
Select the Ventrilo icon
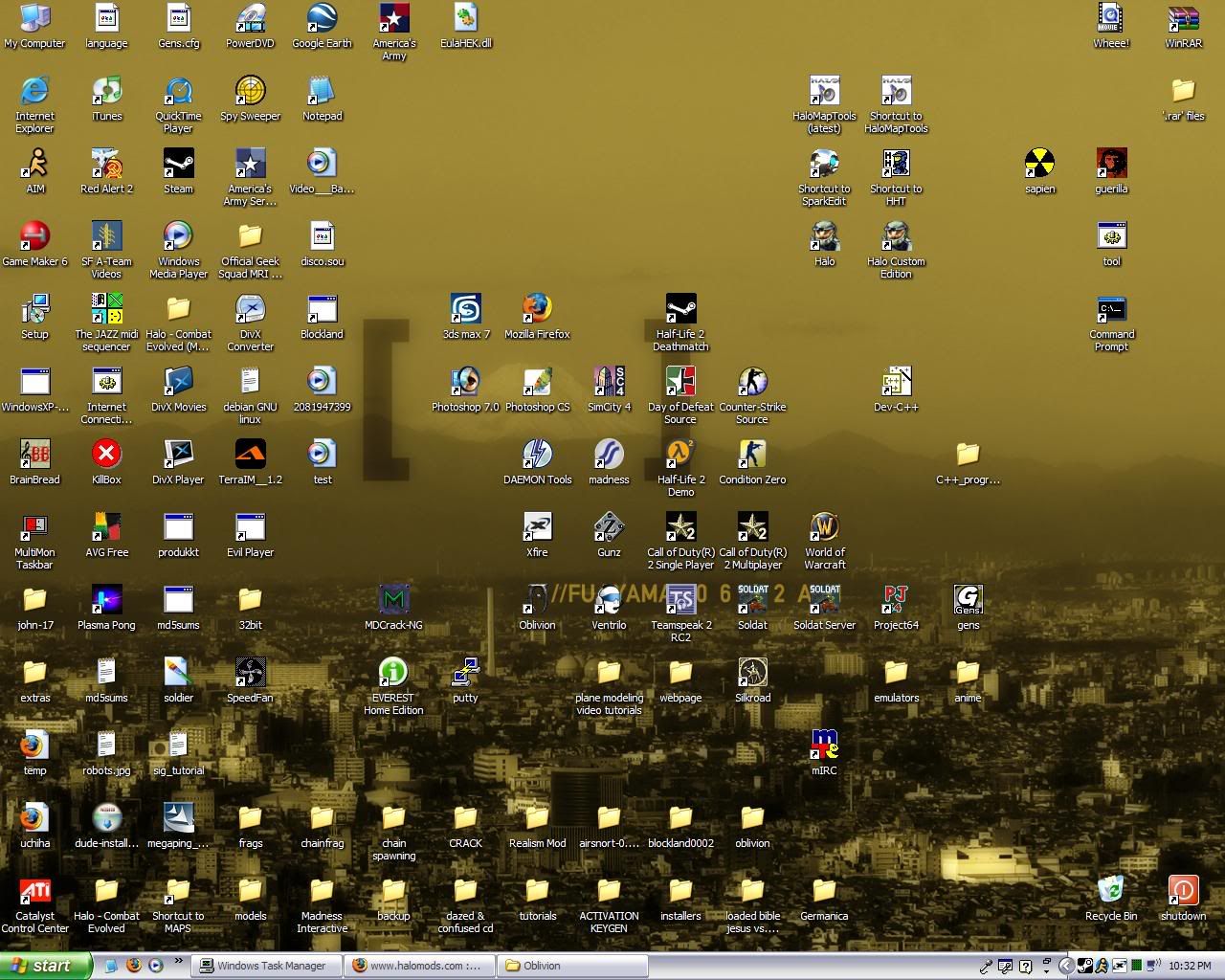(609, 608)
